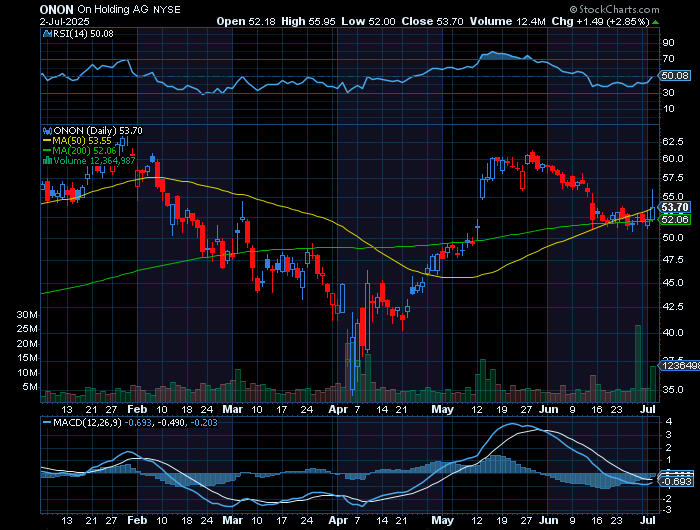Screen dimensions: 700x530
Task: Click the 70 label on the RSI axis
Action: pos(668,59)
